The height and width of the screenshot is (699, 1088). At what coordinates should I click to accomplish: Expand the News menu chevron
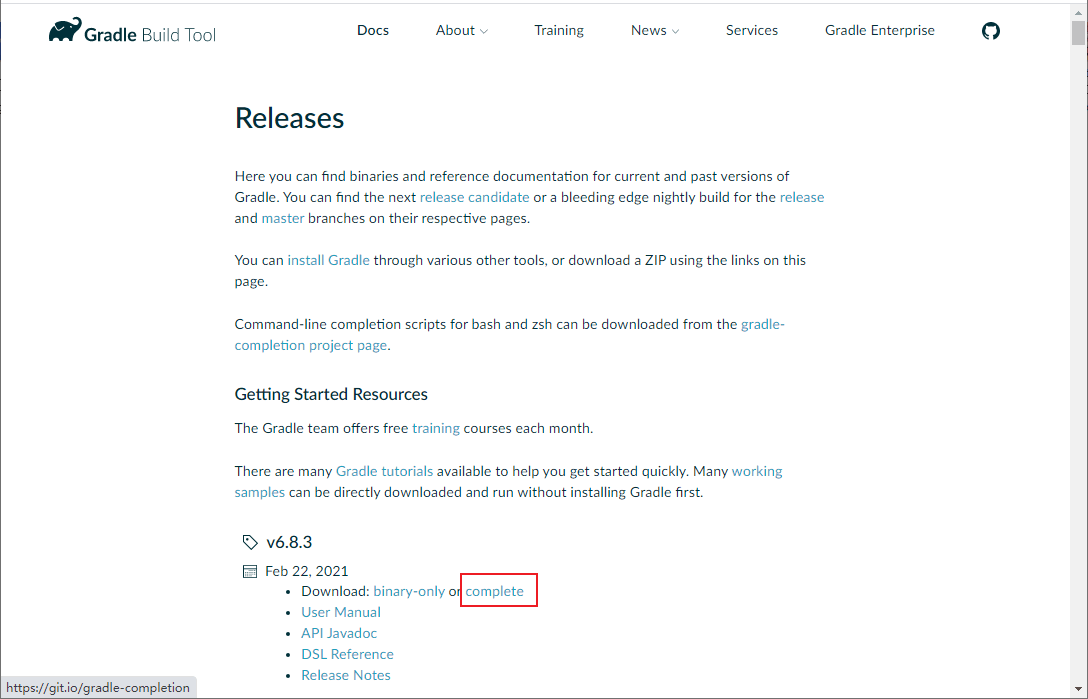pos(675,31)
